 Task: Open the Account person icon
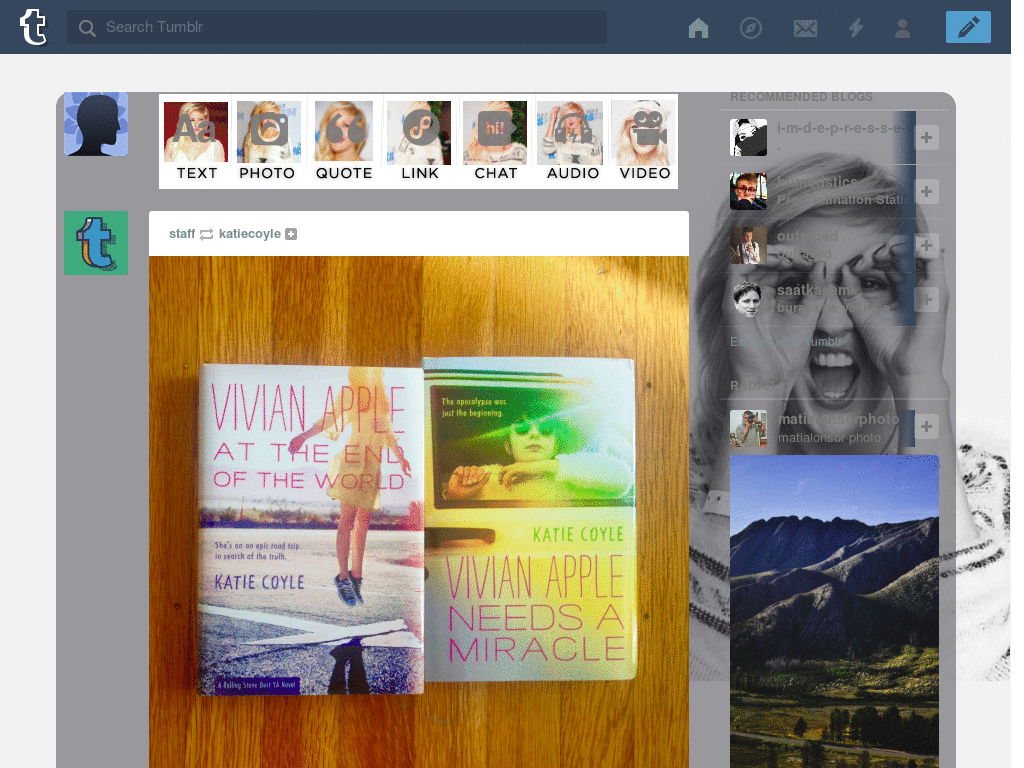click(x=903, y=28)
